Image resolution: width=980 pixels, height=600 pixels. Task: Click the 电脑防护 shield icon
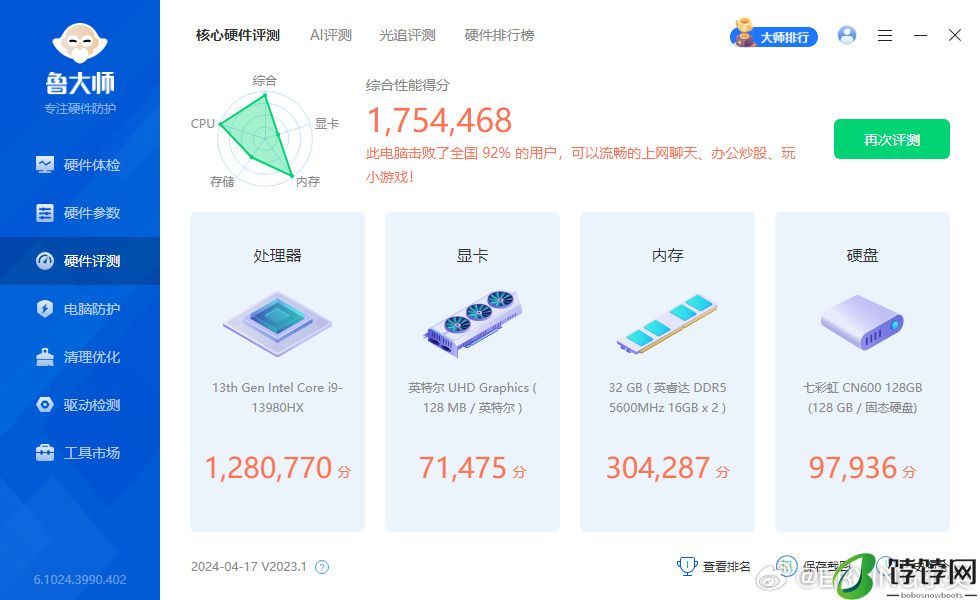click(x=45, y=309)
